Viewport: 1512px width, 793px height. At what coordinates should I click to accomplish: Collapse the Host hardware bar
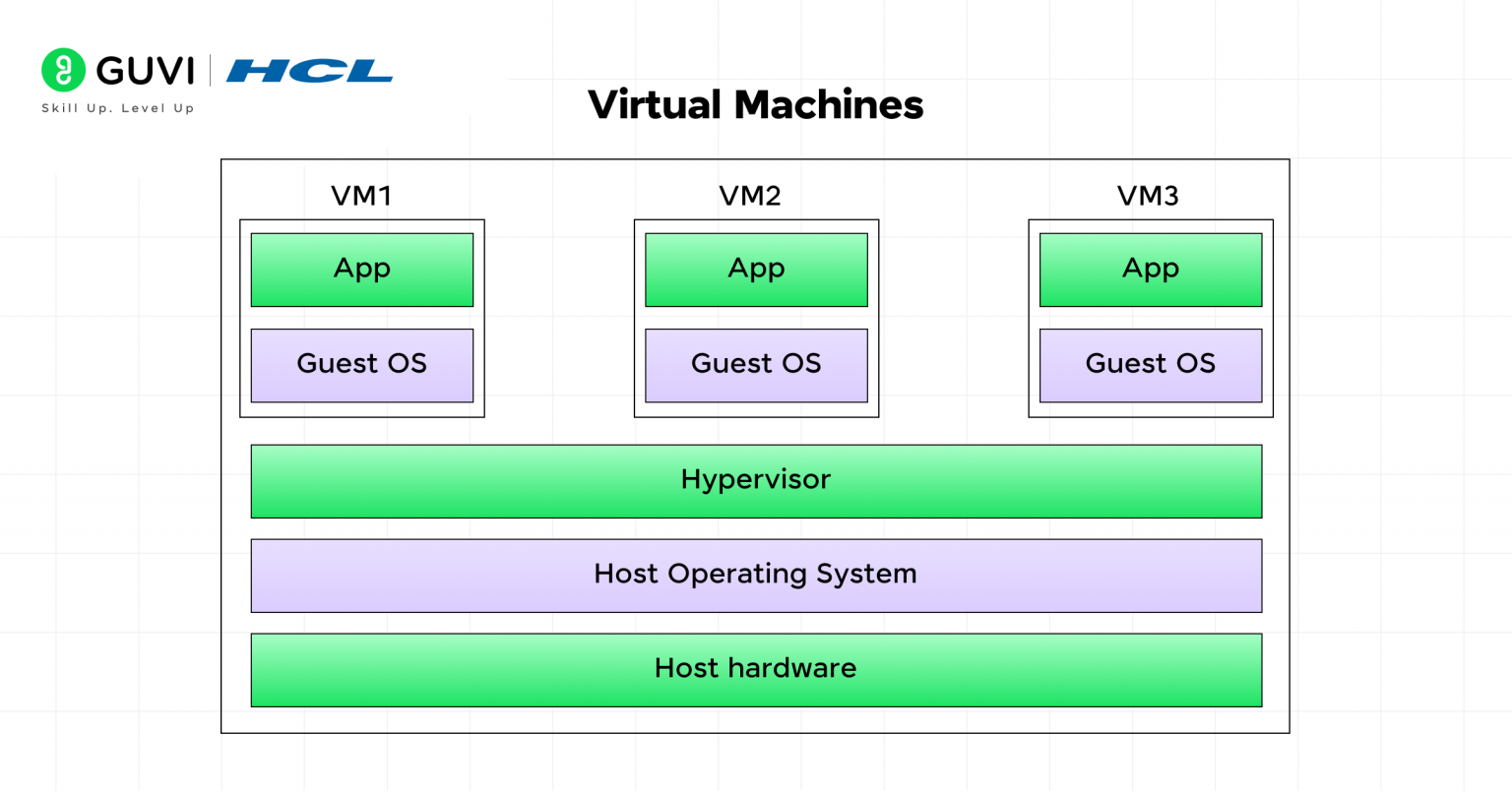[x=756, y=669]
